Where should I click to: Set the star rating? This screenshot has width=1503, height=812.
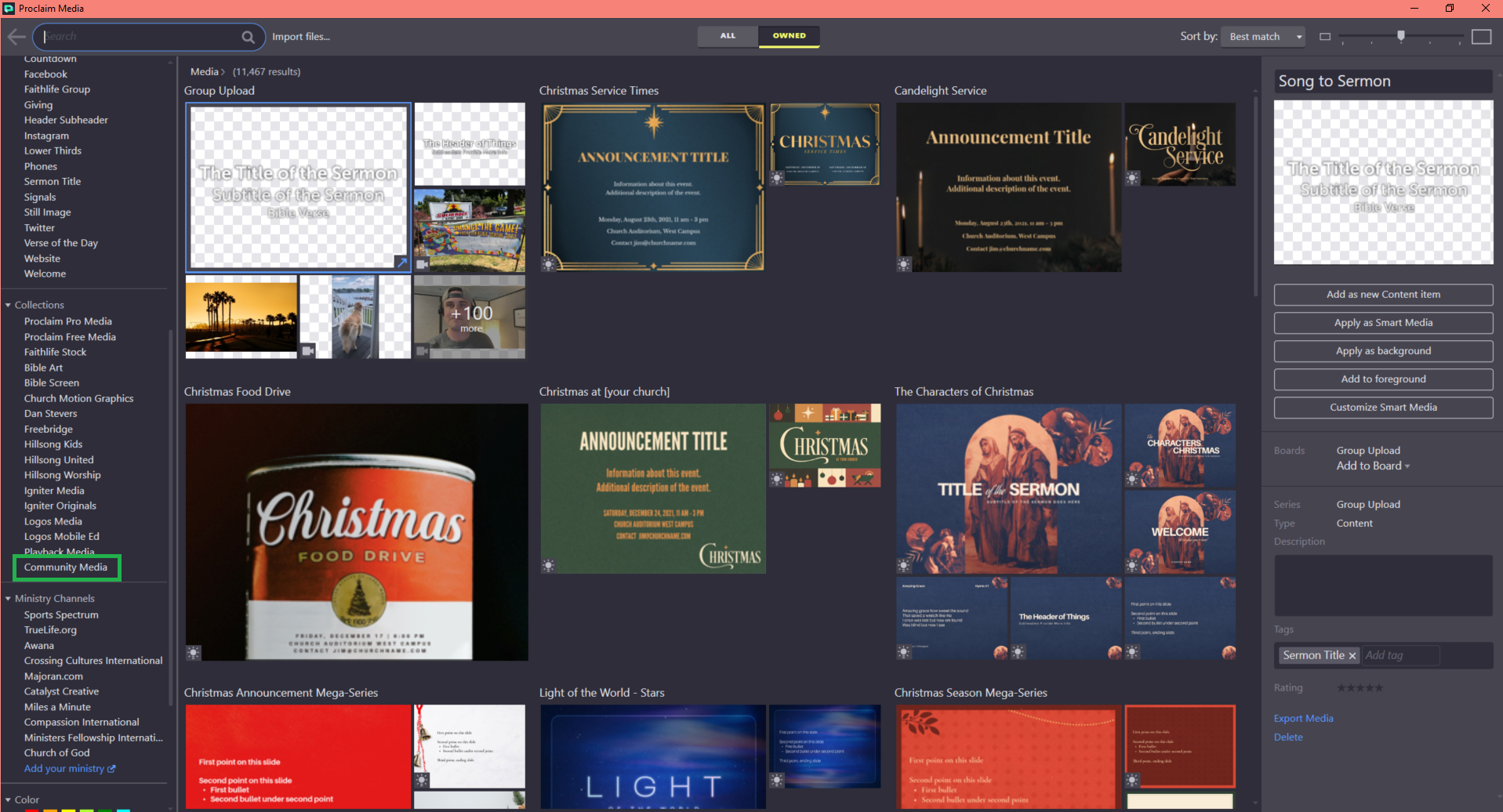pyautogui.click(x=1360, y=688)
